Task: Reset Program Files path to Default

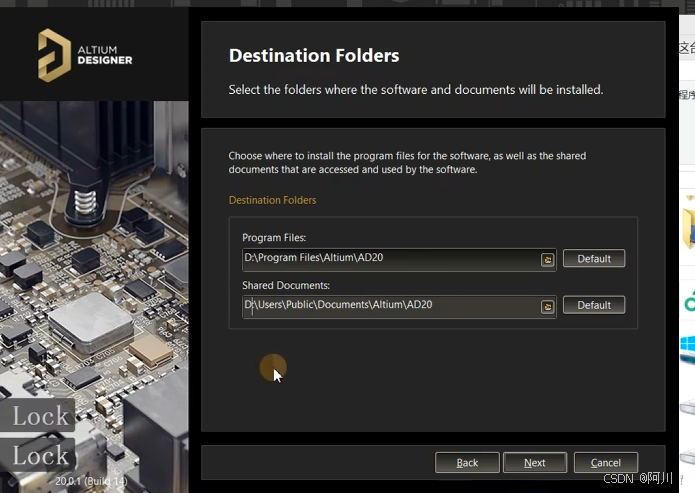Action: [x=594, y=258]
